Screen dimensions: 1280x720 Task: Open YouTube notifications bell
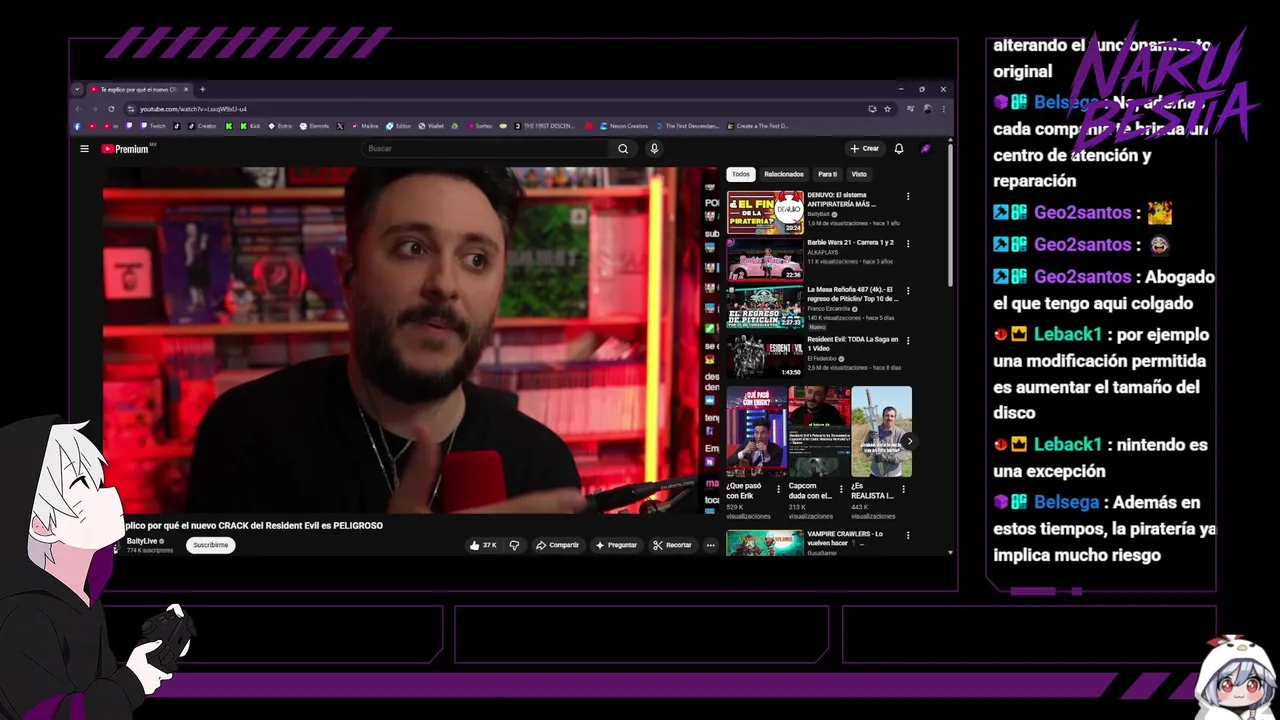899,149
